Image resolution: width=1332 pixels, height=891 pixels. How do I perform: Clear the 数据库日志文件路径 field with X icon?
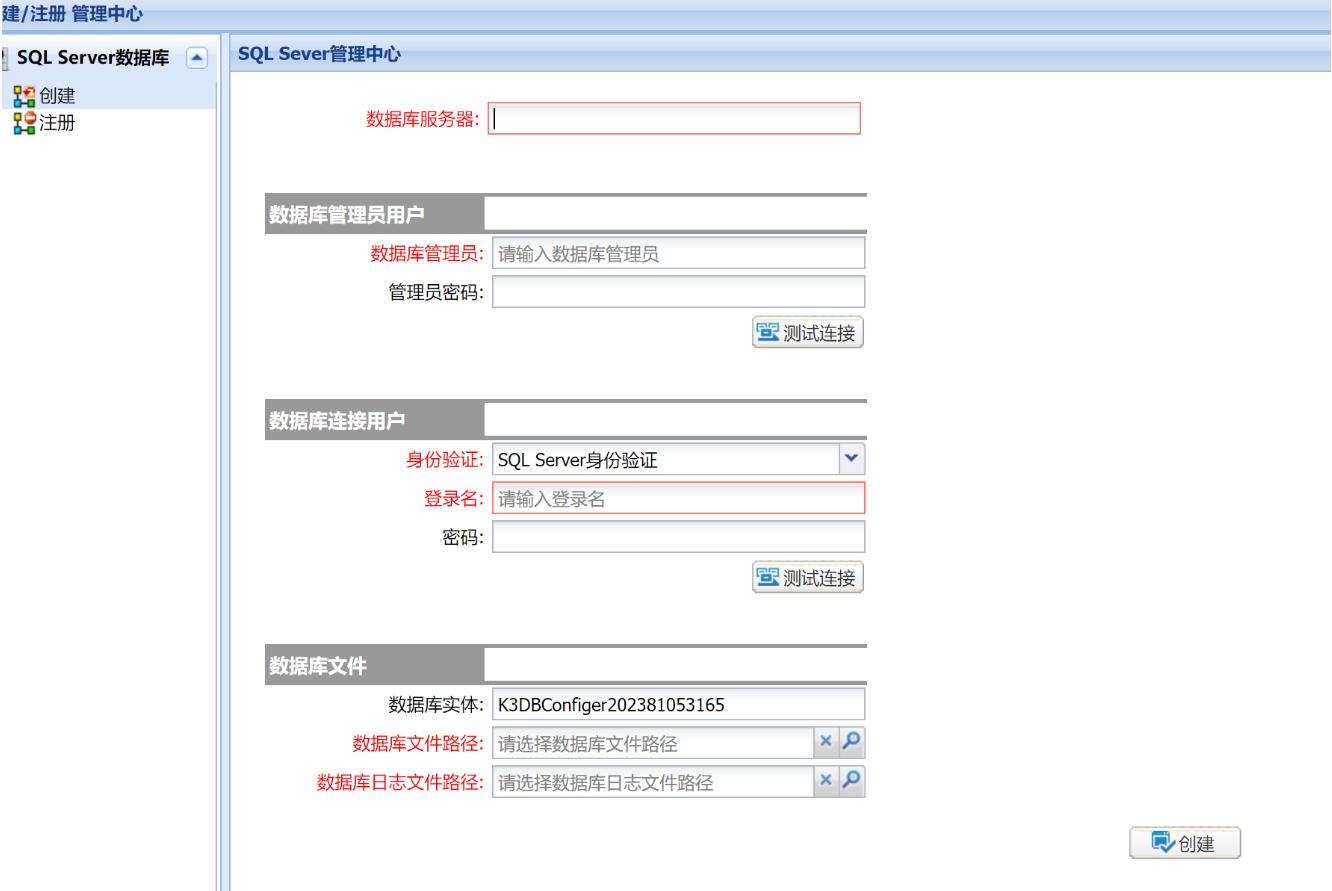click(x=826, y=780)
